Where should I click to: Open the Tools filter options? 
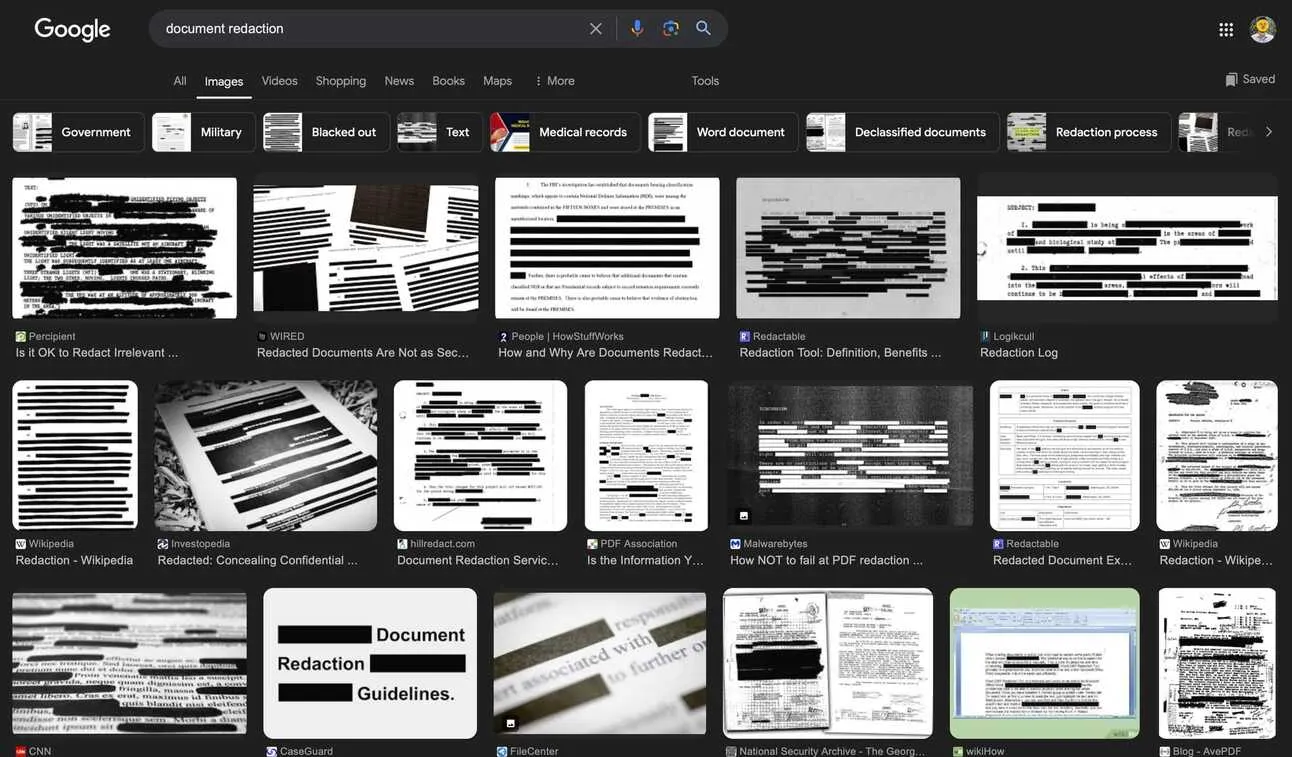point(705,81)
